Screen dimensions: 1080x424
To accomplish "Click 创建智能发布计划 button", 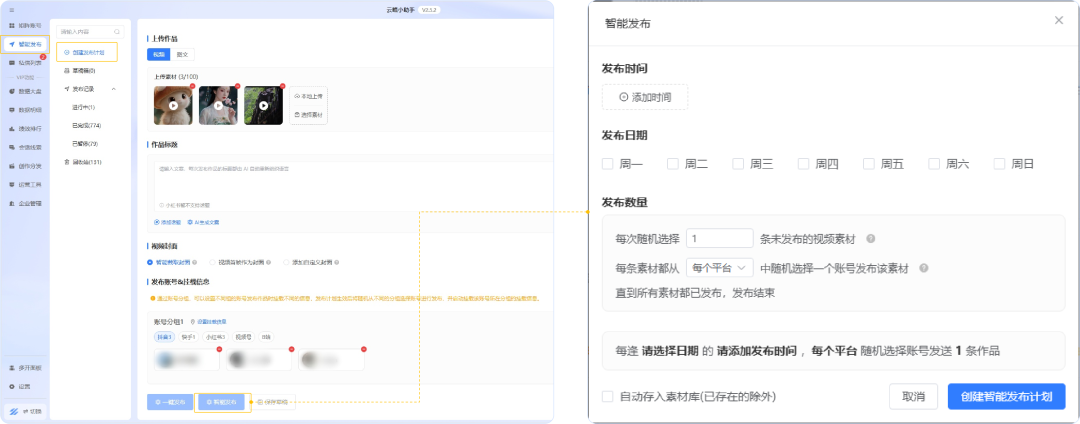I will [x=1006, y=396].
